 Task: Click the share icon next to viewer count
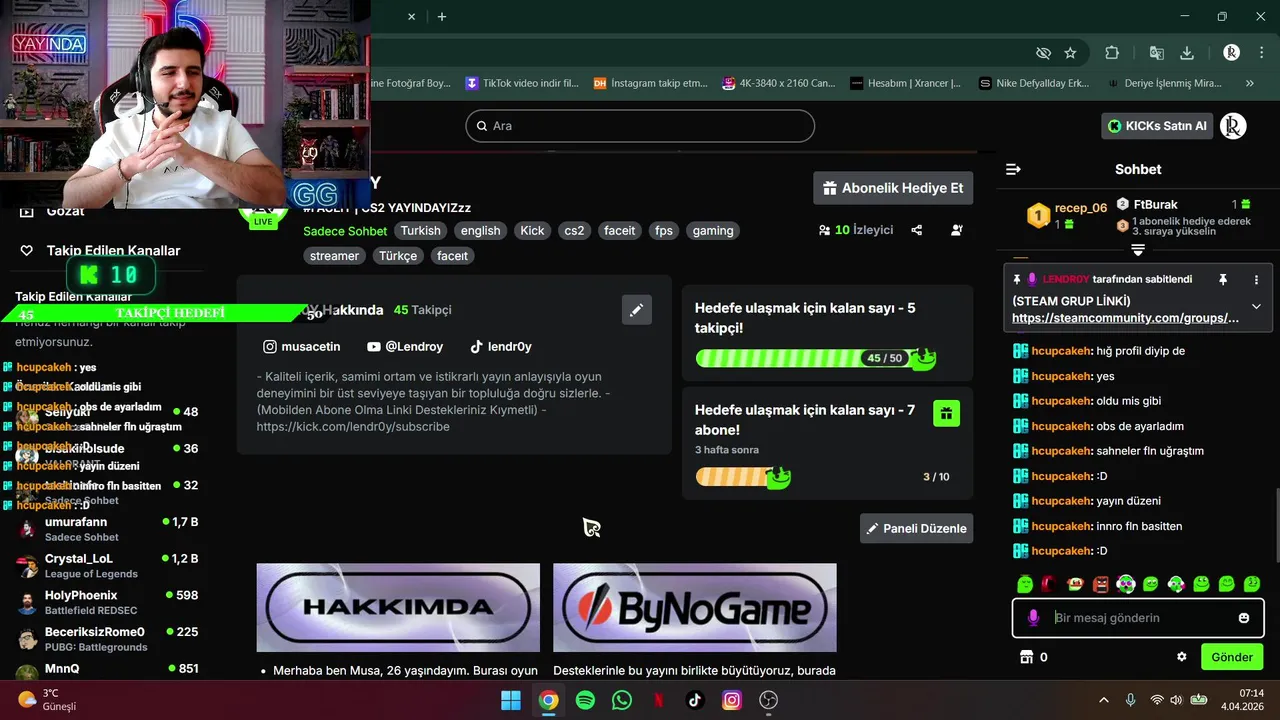click(x=917, y=230)
